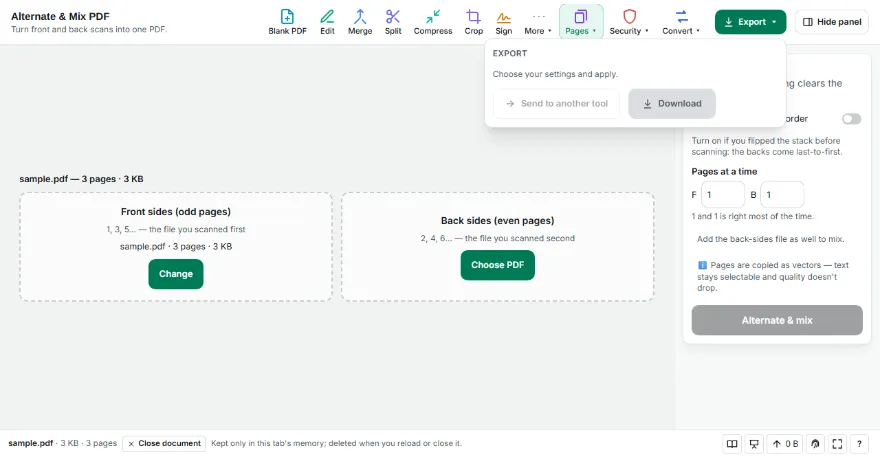Expand the Pages dropdown
The height and width of the screenshot is (457, 880).
tap(581, 22)
